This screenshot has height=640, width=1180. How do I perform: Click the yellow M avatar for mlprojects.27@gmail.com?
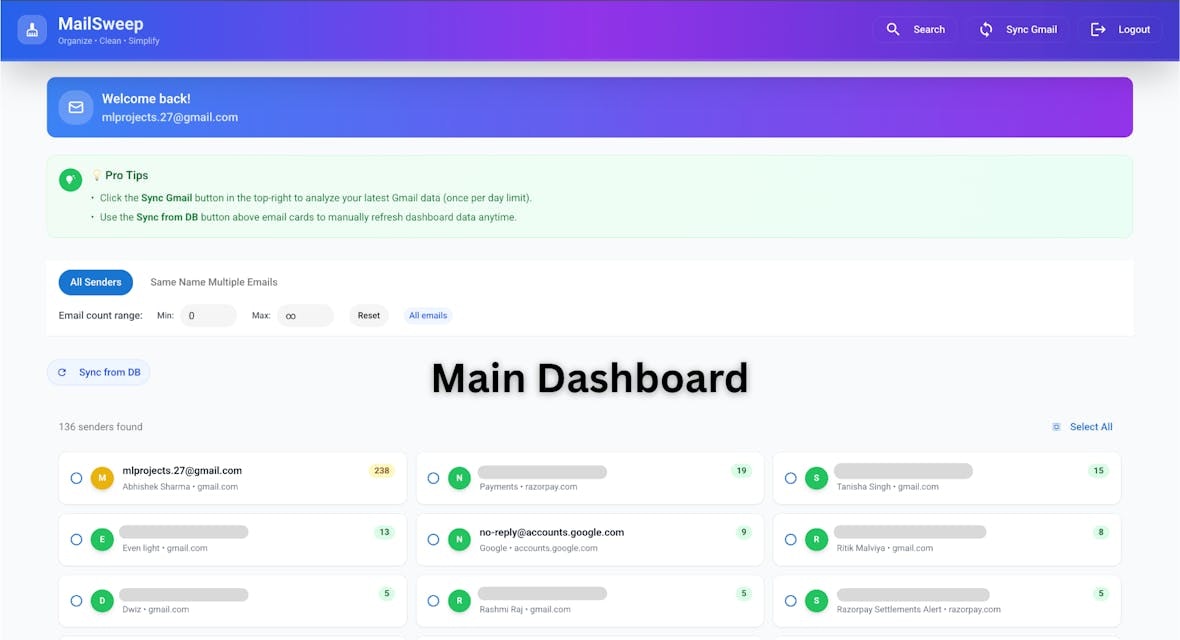102,478
